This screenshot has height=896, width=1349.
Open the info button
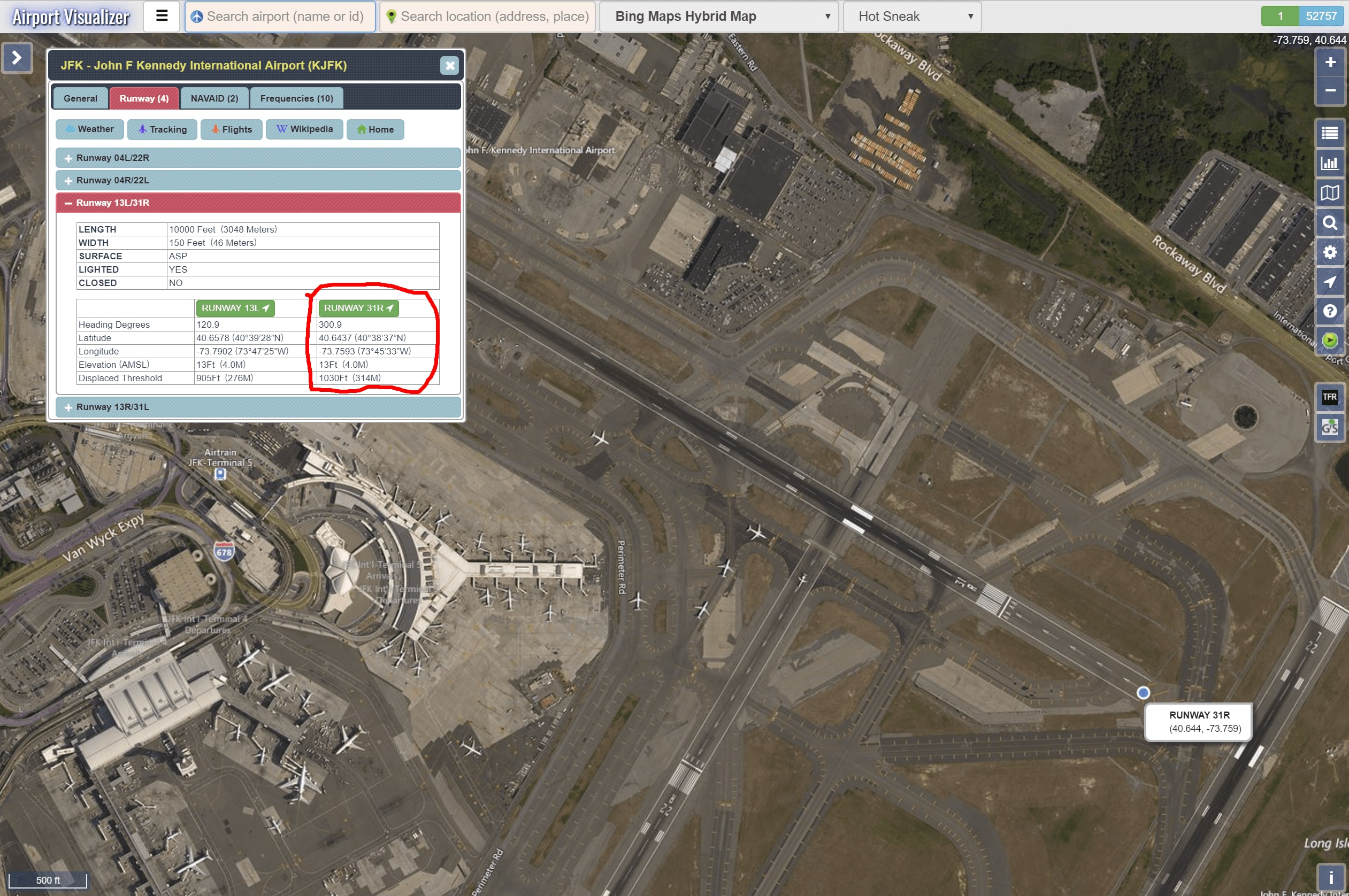pyautogui.click(x=1331, y=877)
